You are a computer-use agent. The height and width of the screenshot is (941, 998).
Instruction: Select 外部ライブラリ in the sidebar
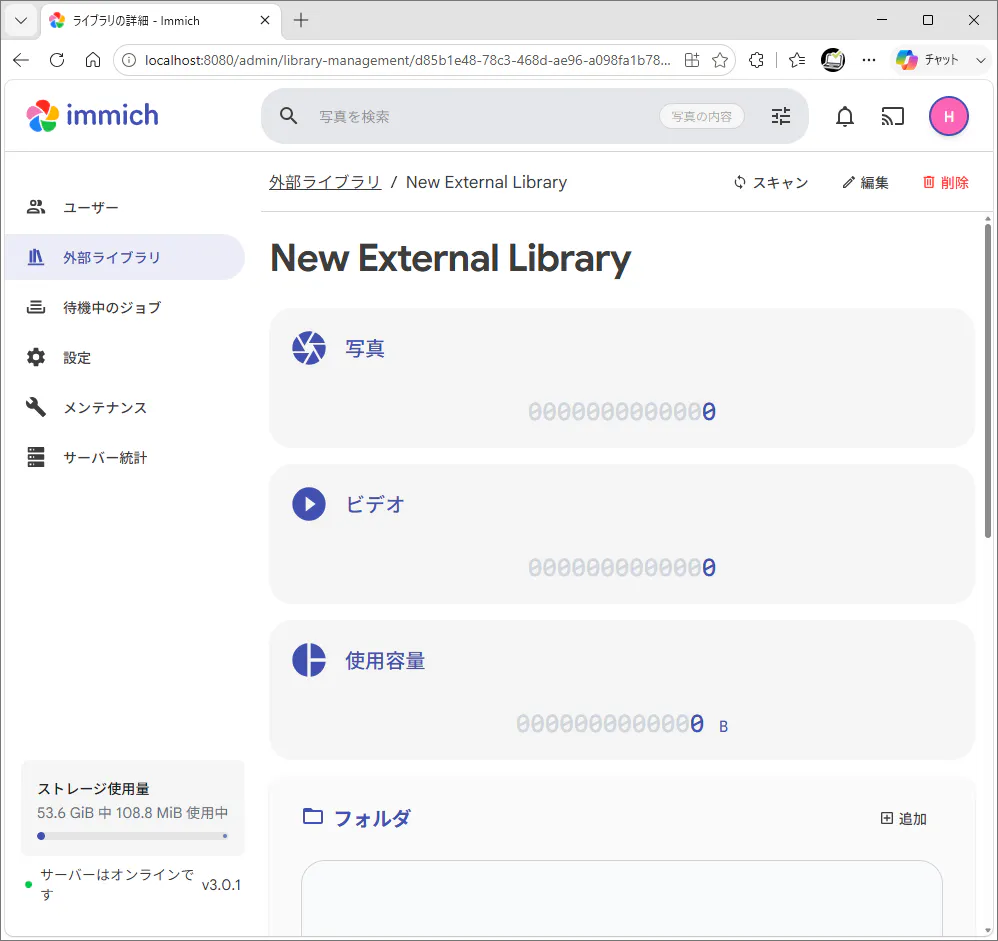point(125,257)
